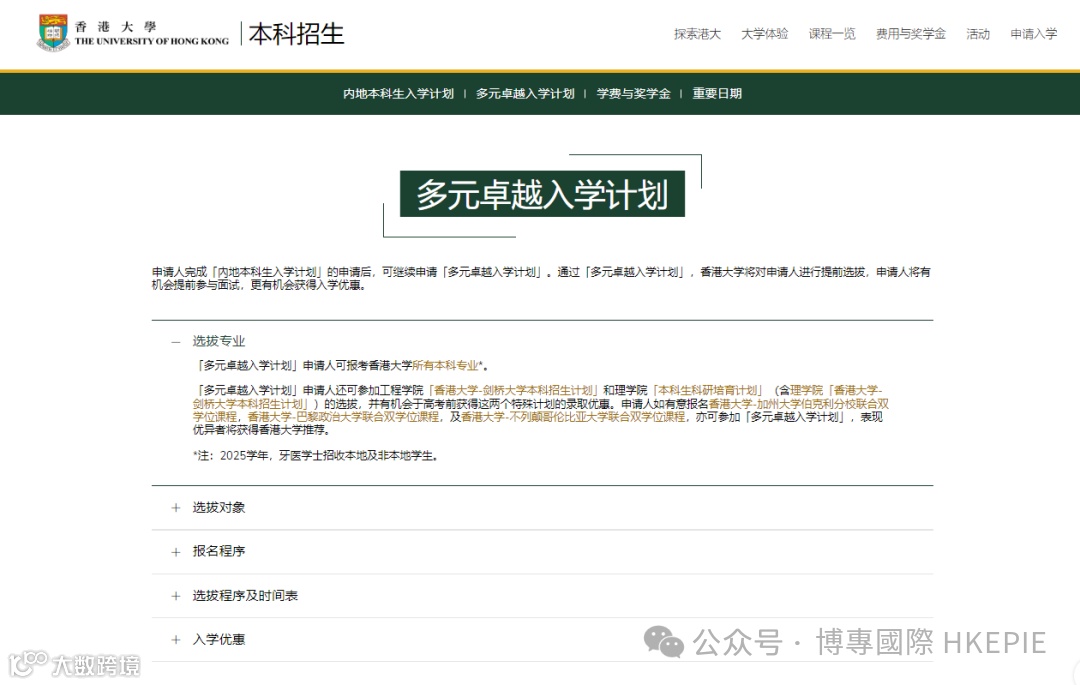The height and width of the screenshot is (685, 1080).
Task: Open the 探索港大 menu
Action: pyautogui.click(x=696, y=33)
